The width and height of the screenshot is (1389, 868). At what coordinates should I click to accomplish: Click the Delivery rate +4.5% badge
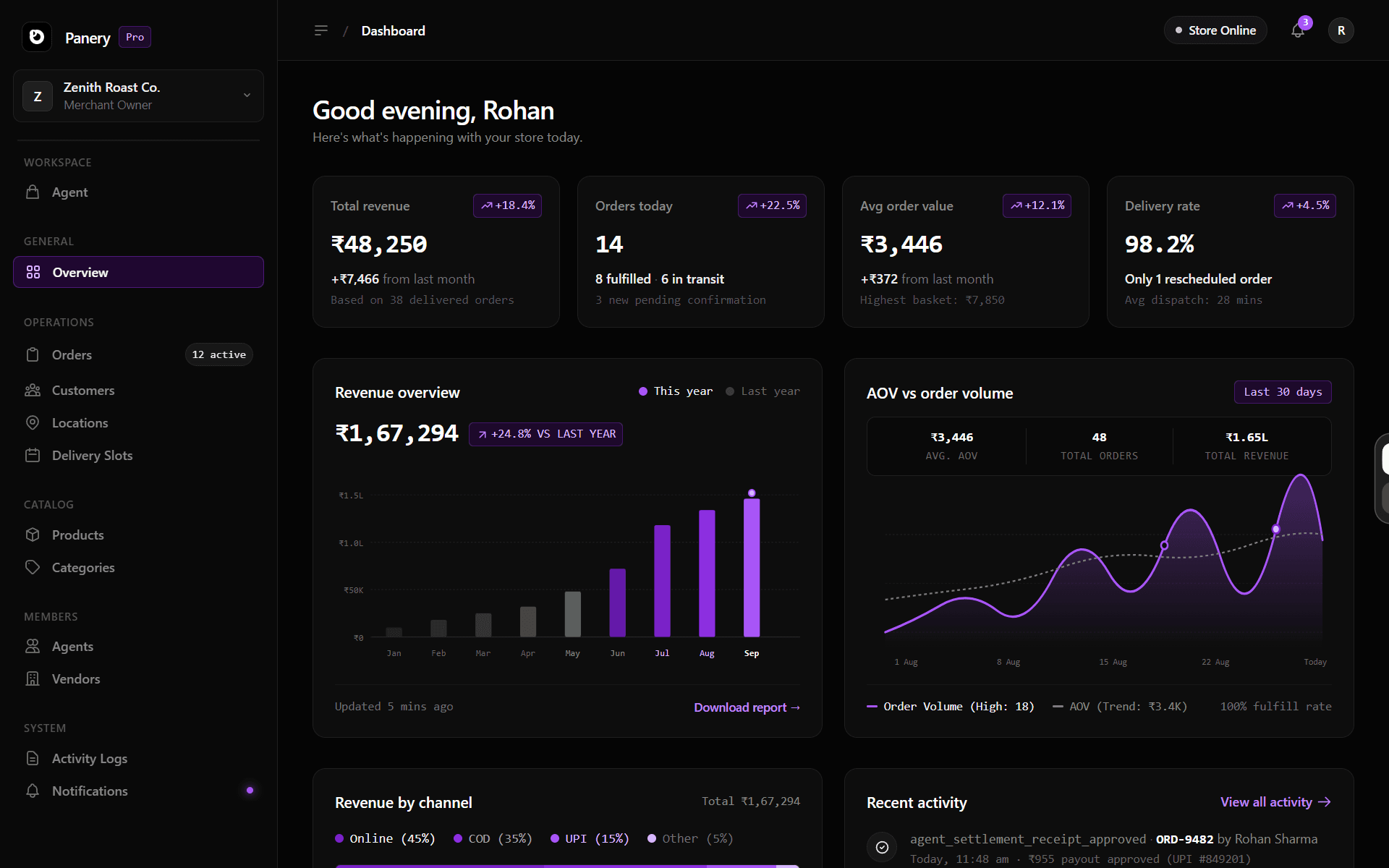(x=1305, y=205)
